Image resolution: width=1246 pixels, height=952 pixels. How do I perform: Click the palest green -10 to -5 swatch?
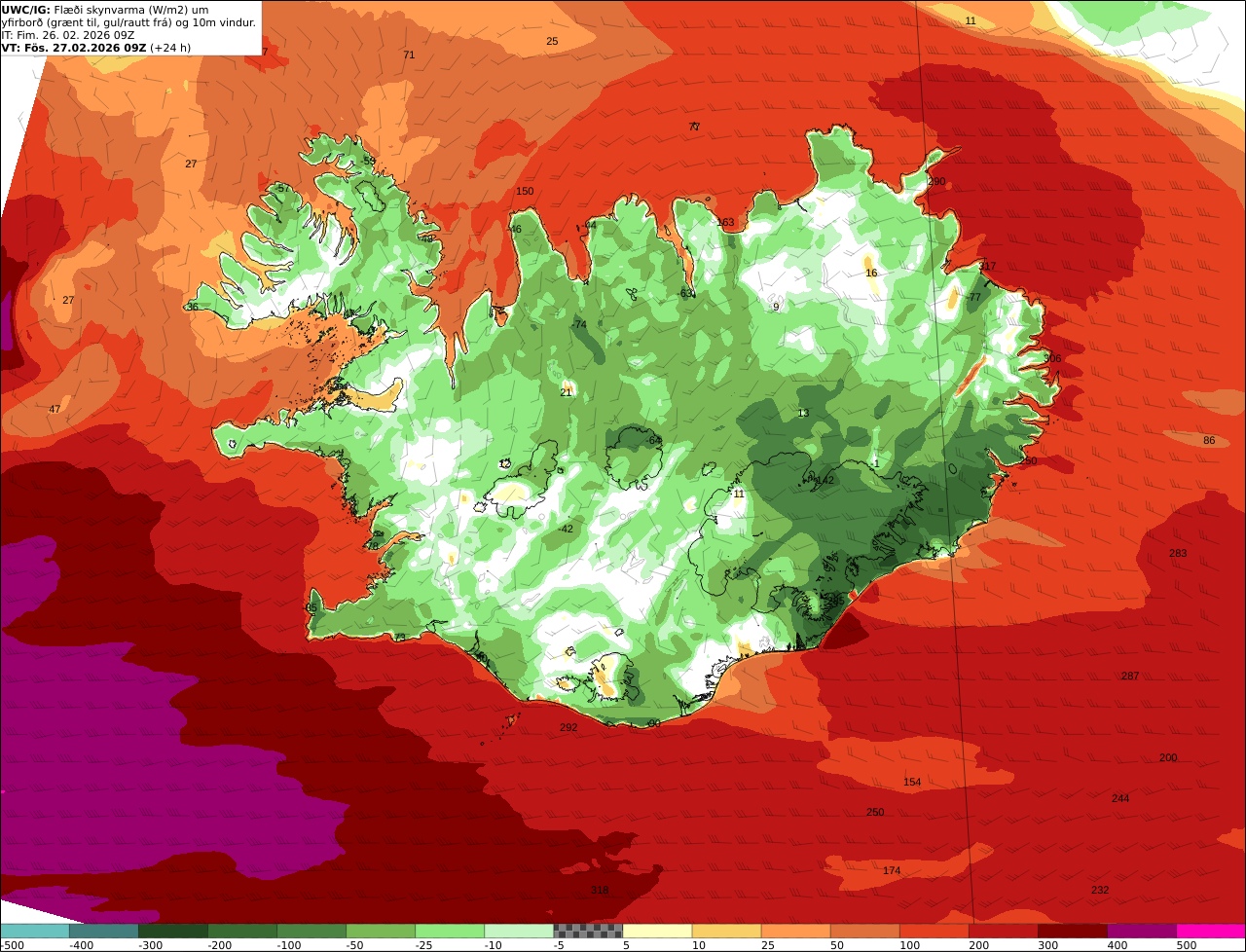coord(519,931)
